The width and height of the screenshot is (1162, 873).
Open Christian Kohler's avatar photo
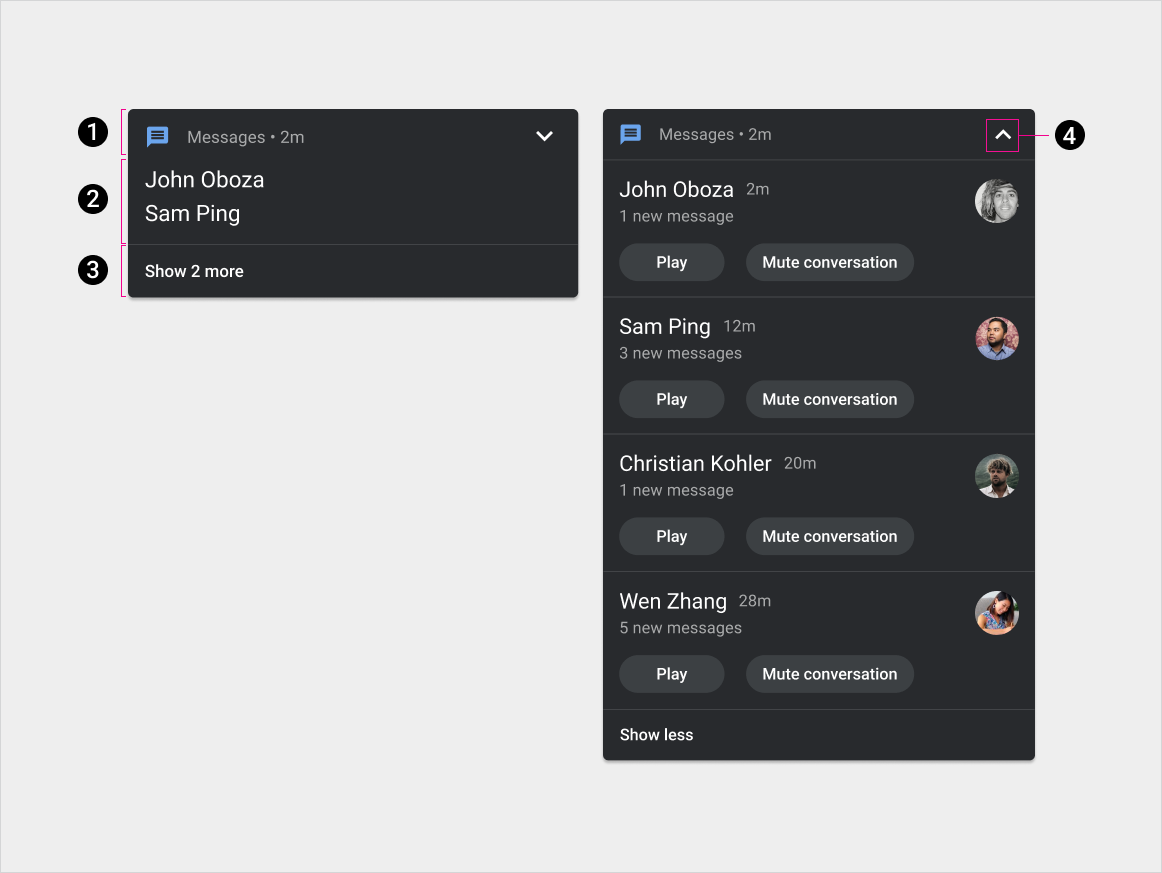coord(996,476)
